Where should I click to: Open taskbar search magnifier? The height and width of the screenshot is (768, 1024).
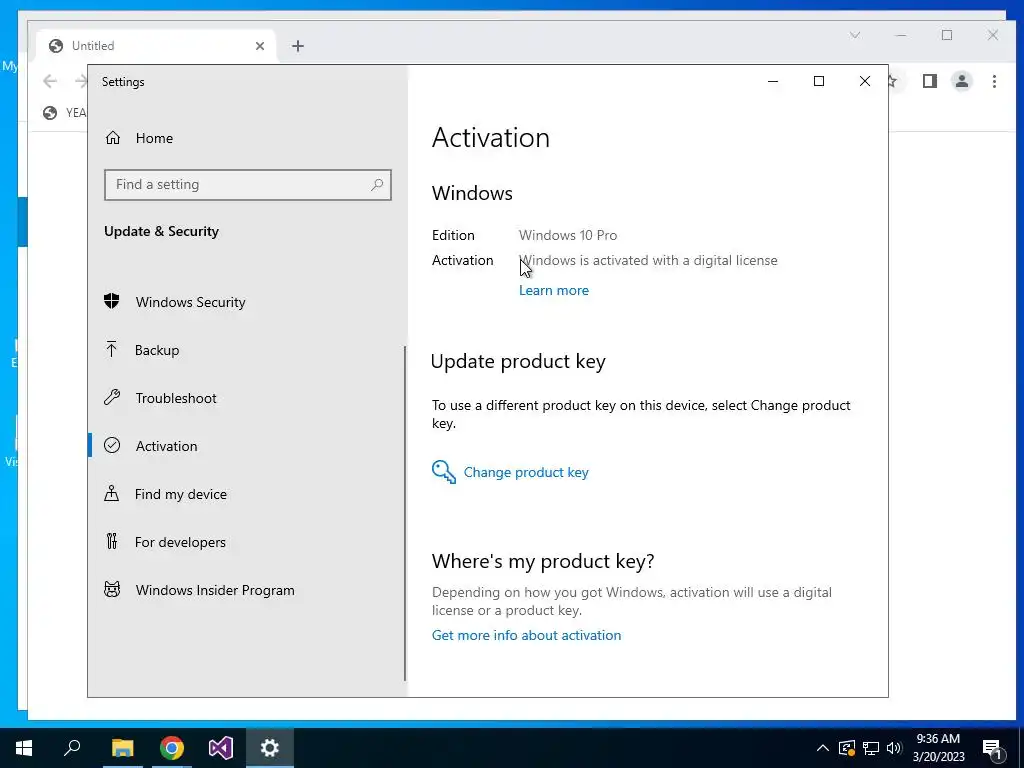(x=72, y=748)
